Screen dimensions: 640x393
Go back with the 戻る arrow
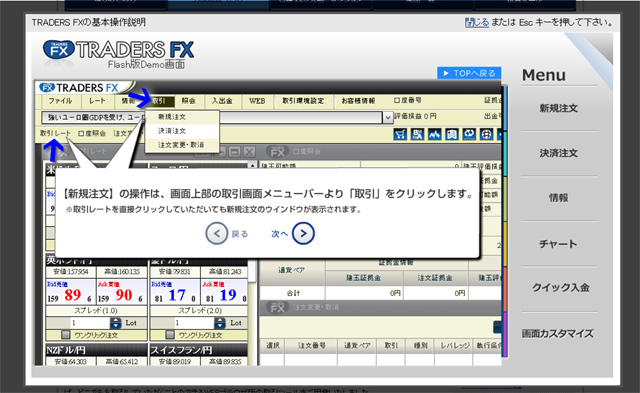[x=216, y=233]
